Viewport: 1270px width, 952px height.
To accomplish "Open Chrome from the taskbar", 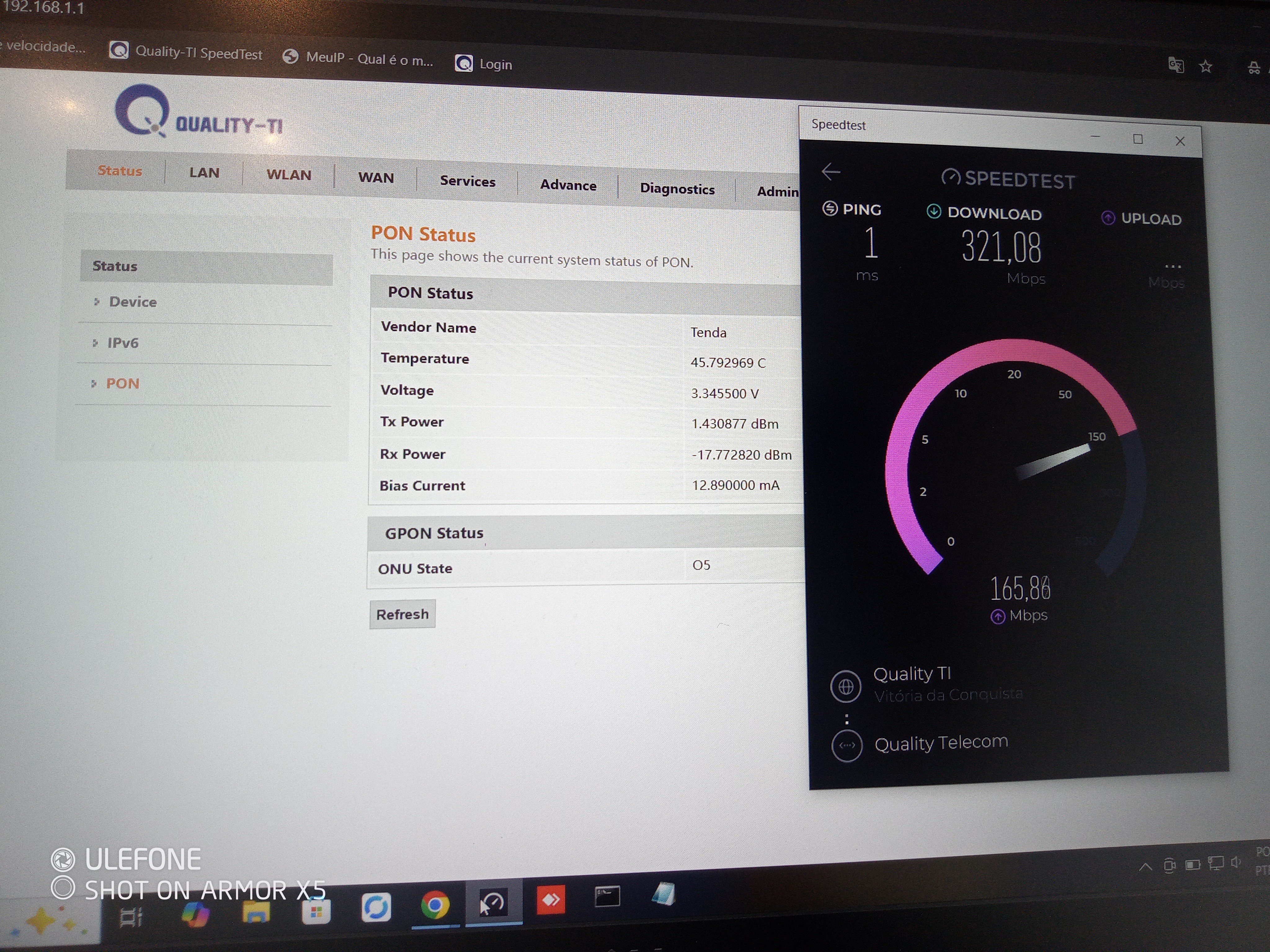I will [435, 906].
